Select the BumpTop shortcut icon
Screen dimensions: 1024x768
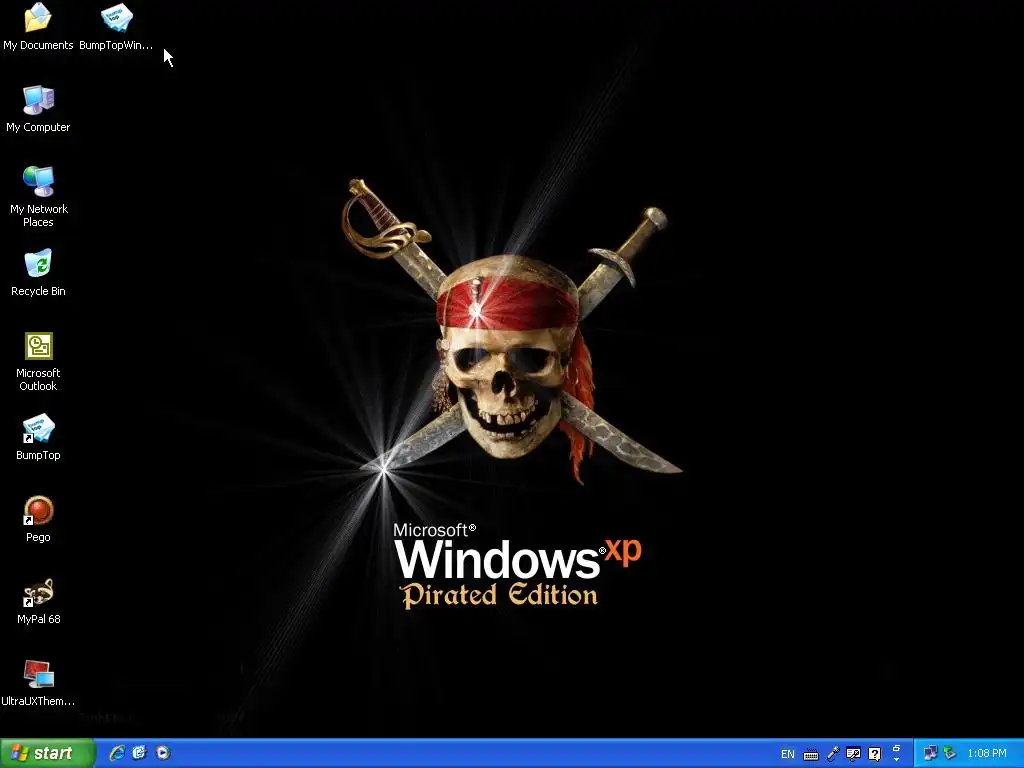point(38,436)
